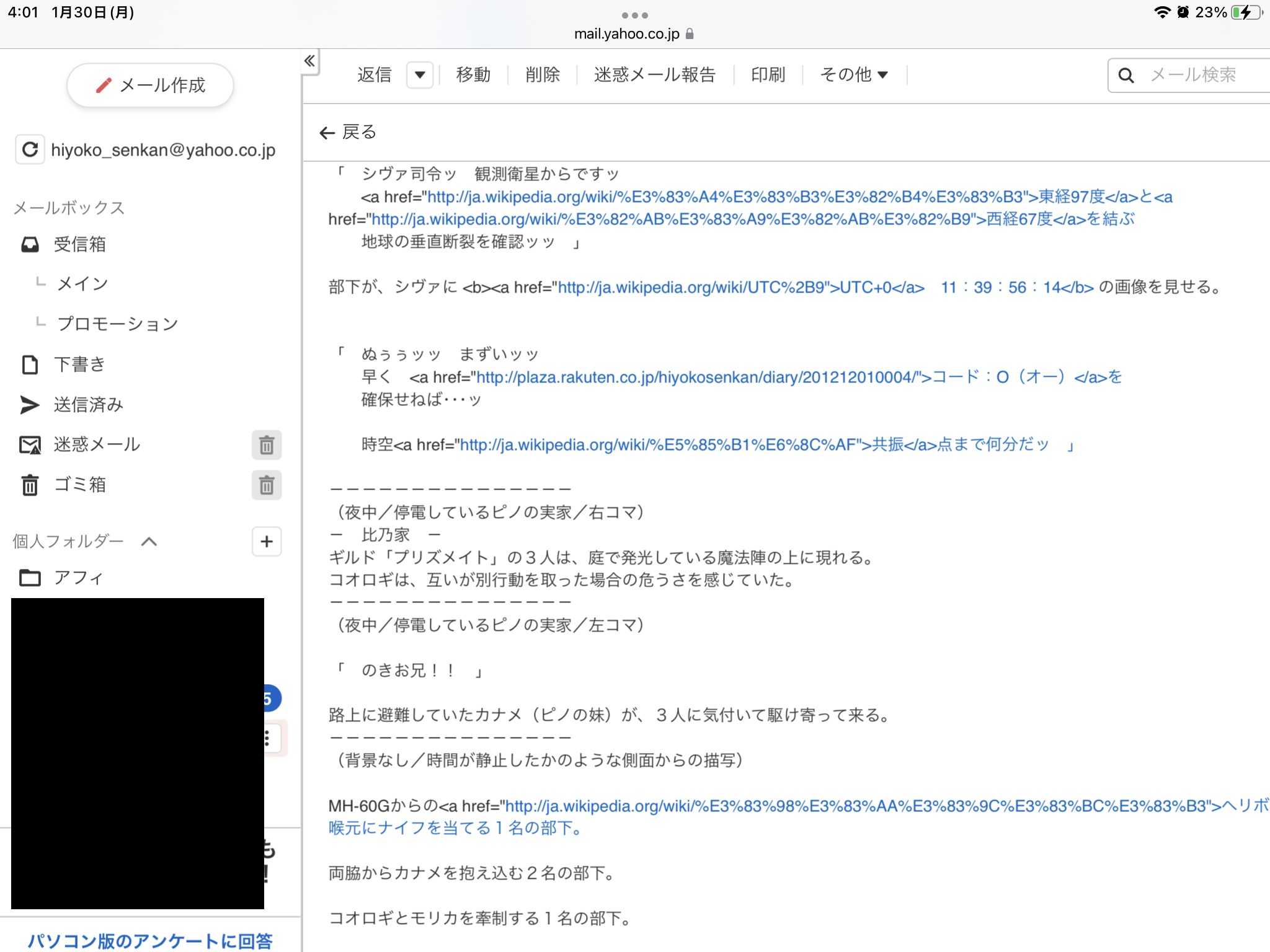
Task: Empty spam folder using trash icon
Action: tap(267, 445)
